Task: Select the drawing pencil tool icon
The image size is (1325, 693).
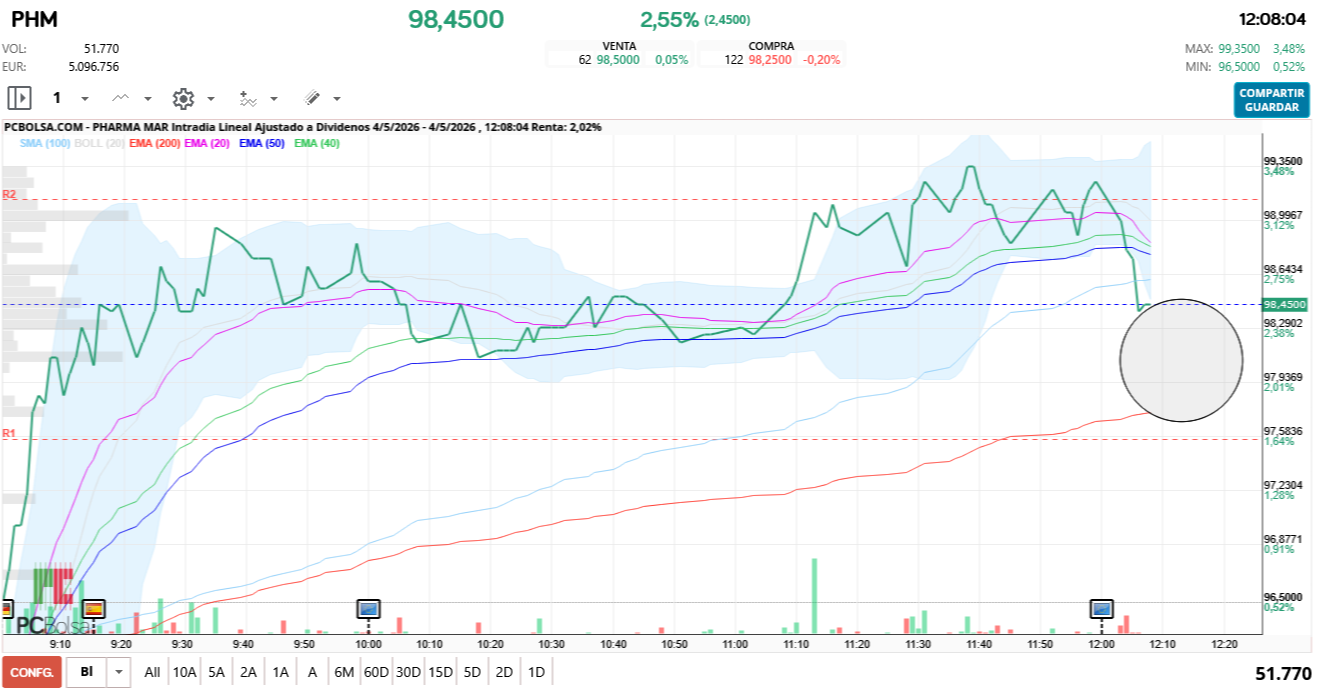Action: click(x=312, y=98)
